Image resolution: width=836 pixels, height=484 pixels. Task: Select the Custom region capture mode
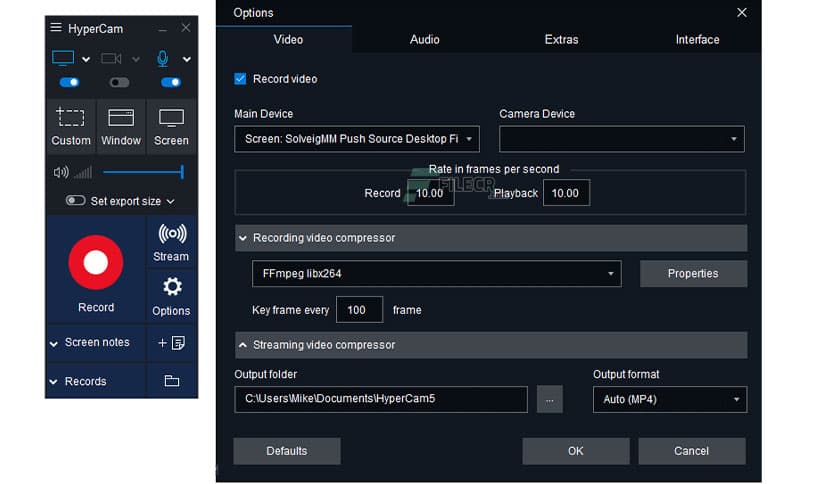click(x=71, y=127)
